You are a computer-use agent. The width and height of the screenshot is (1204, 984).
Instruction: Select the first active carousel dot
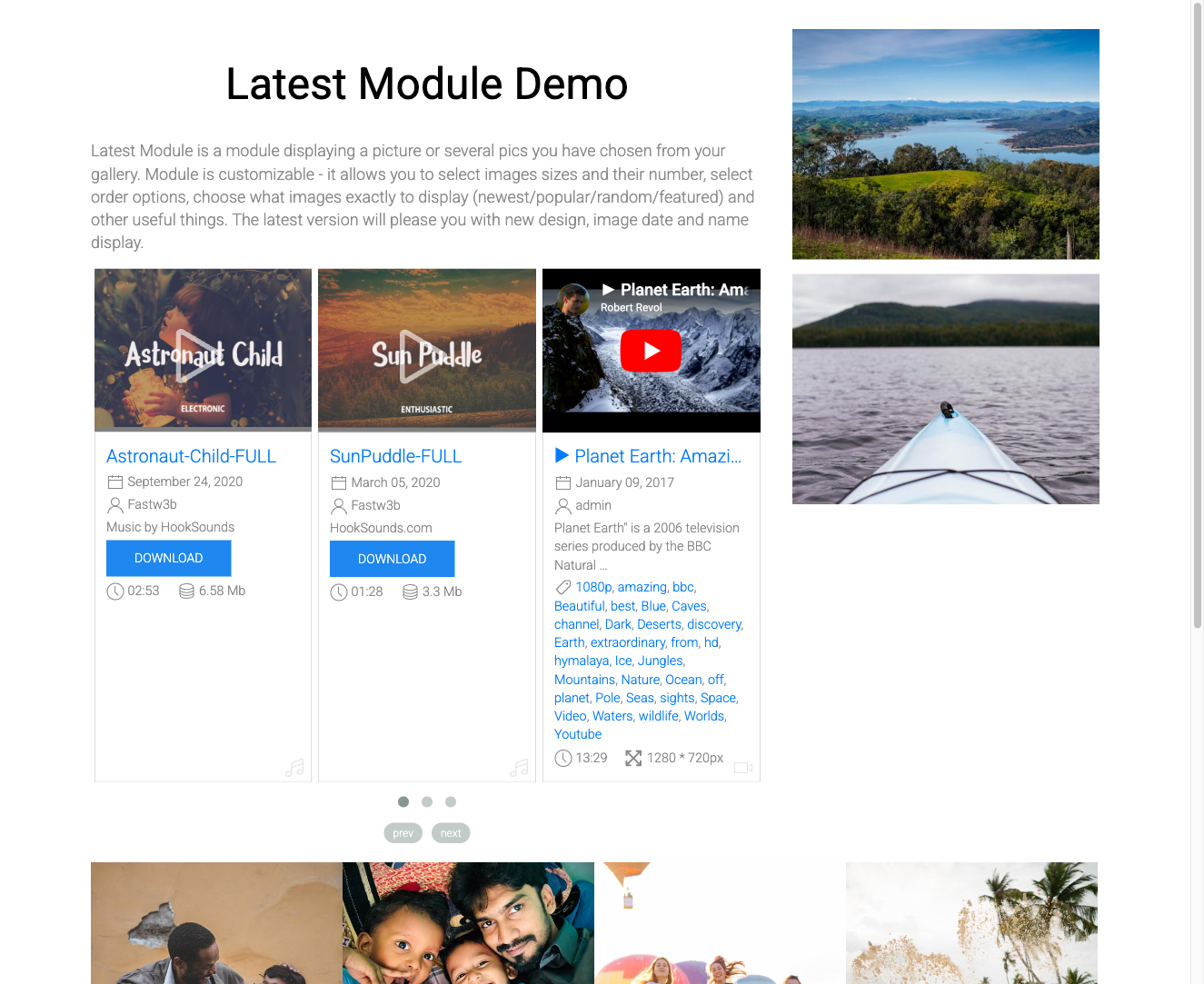(x=403, y=801)
